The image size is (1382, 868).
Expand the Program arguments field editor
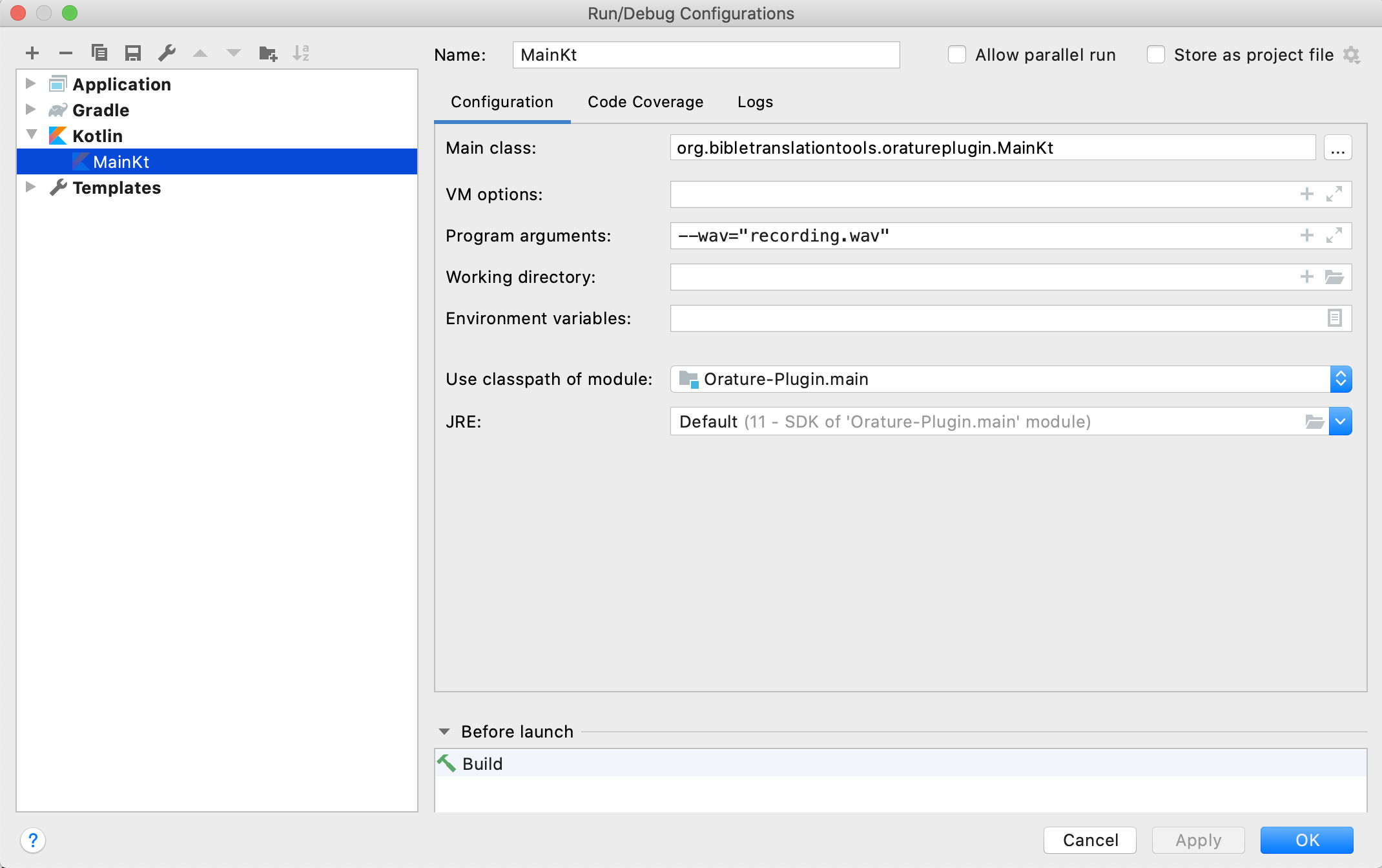1334,236
